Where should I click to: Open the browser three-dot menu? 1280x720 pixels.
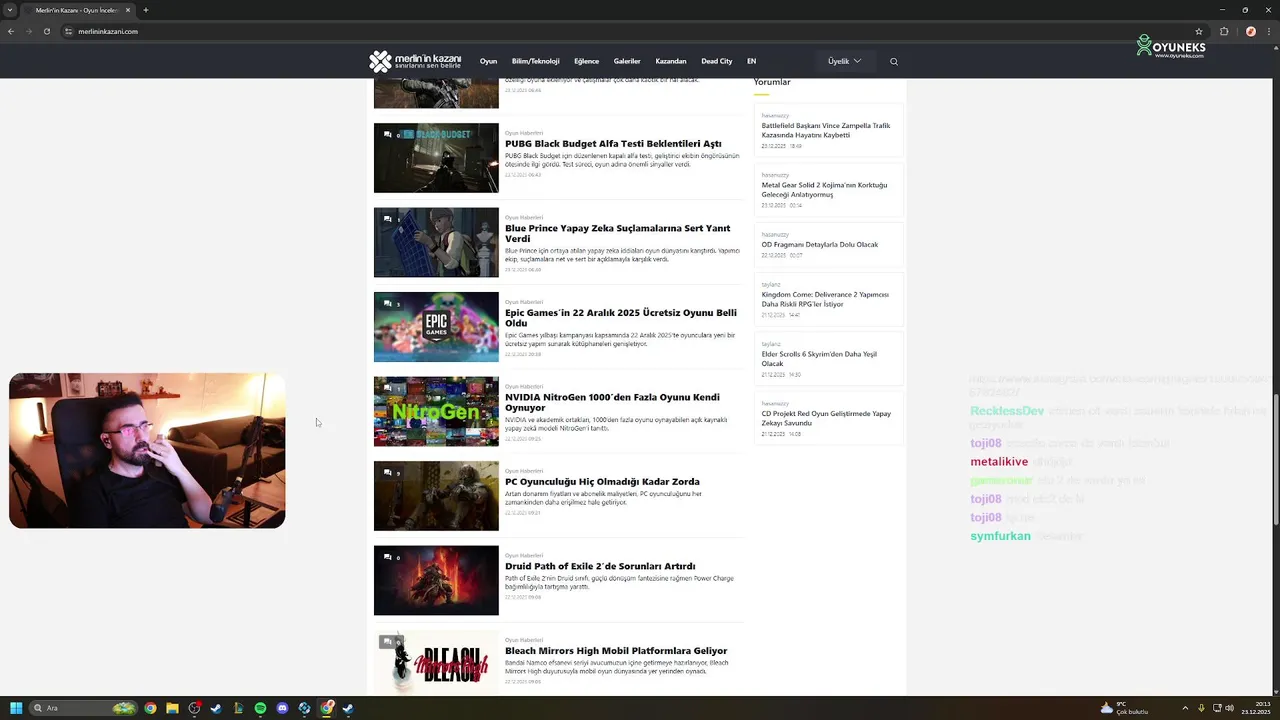pos(1268,31)
